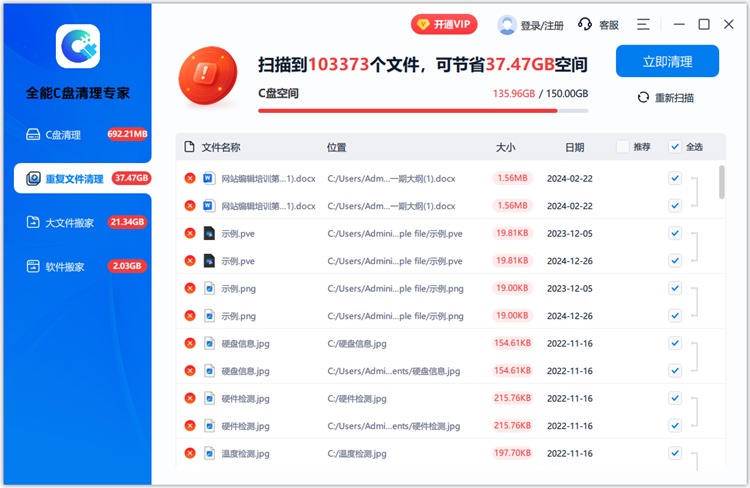Viewport: 750px width, 488px height.
Task: Click the C盘清理 drive icon
Action: tap(33, 134)
